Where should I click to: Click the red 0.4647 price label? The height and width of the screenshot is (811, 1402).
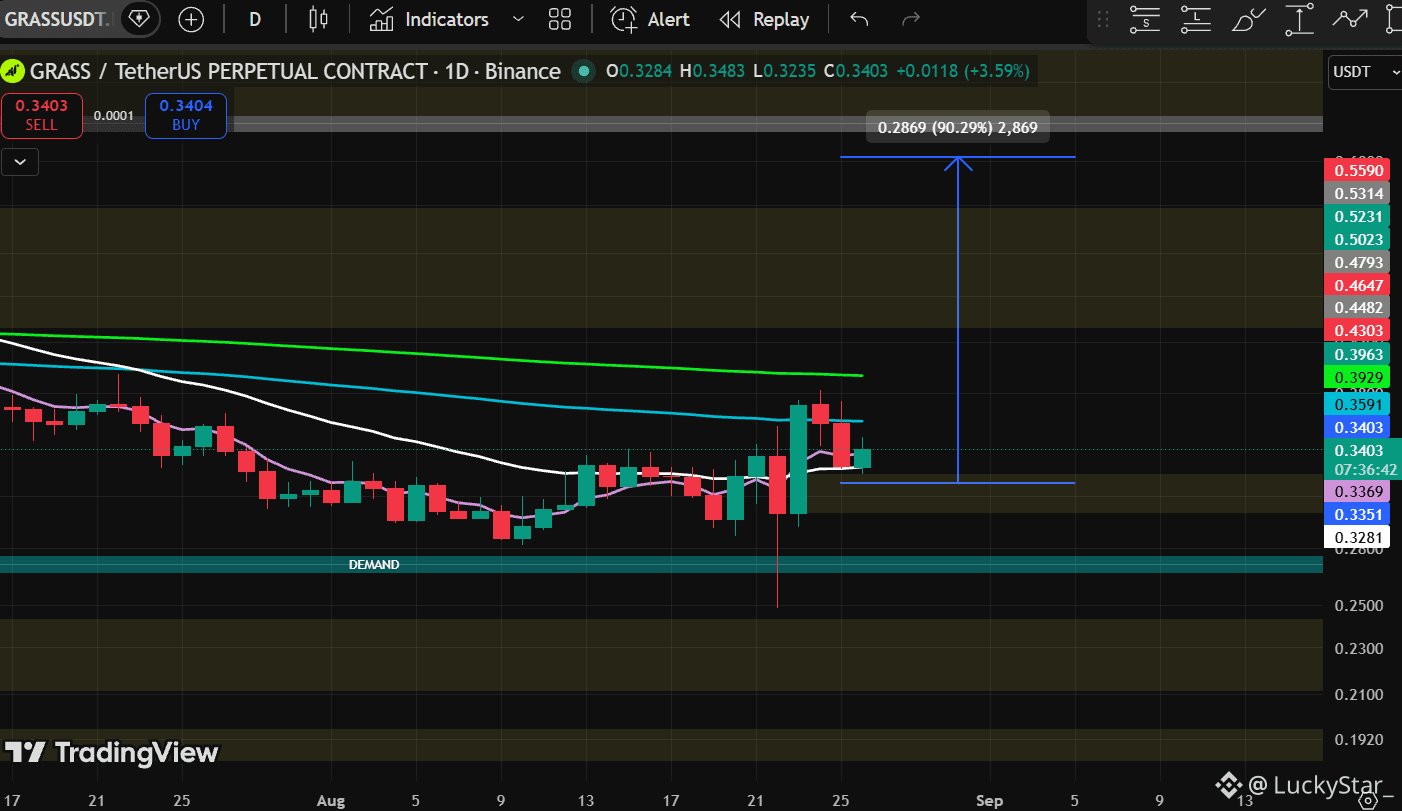pos(1359,285)
